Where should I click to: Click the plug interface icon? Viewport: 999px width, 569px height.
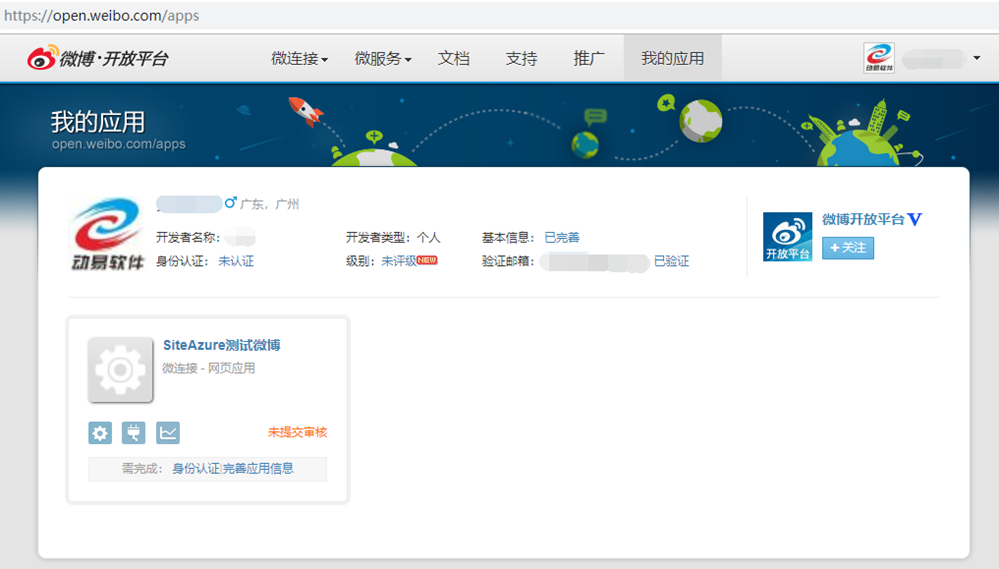point(134,432)
